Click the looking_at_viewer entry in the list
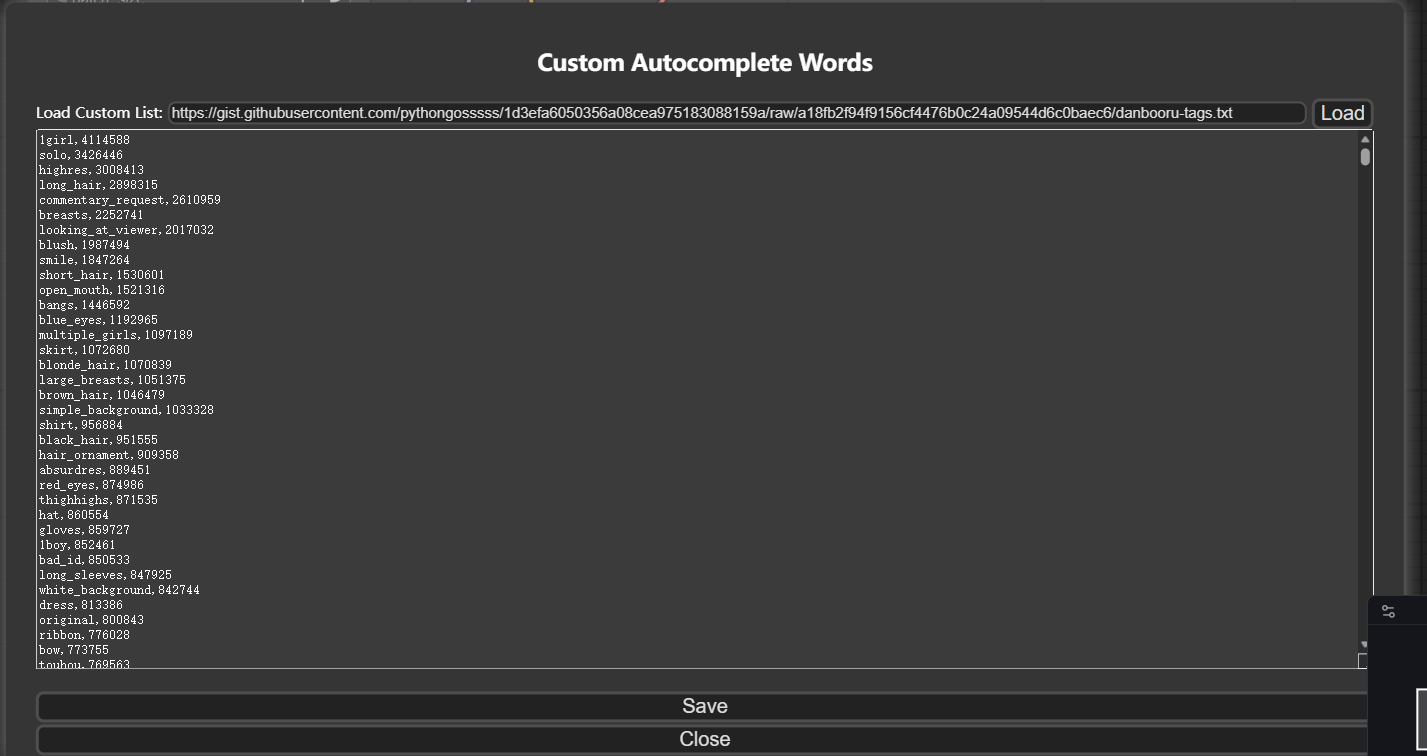Image resolution: width=1427 pixels, height=756 pixels. 126,230
